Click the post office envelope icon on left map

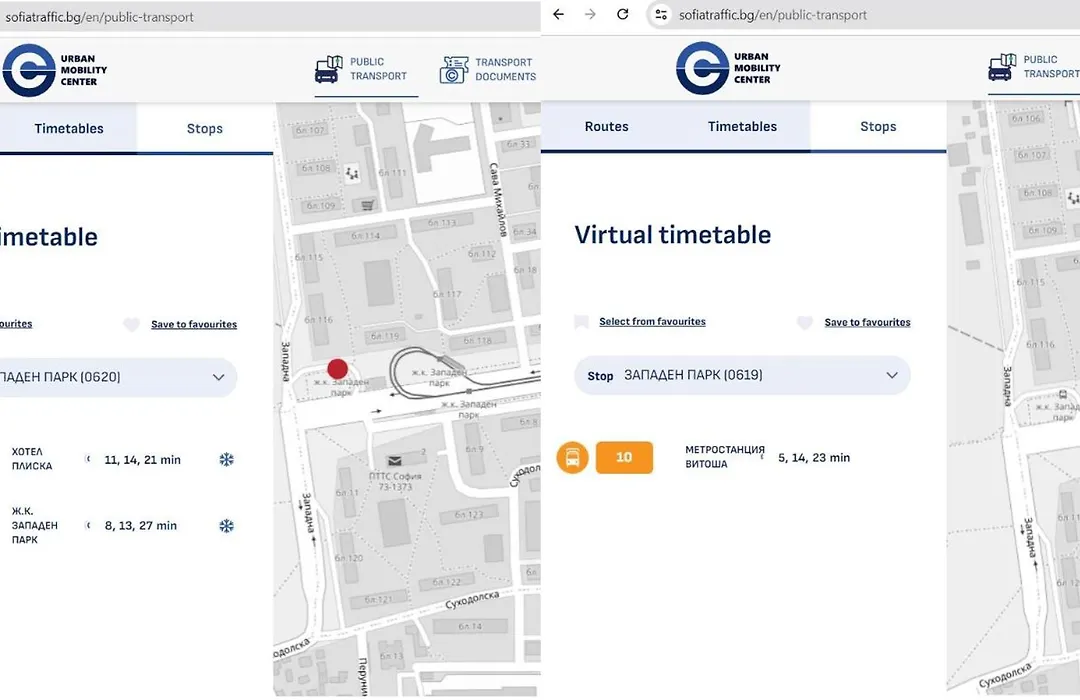pyautogui.click(x=395, y=460)
